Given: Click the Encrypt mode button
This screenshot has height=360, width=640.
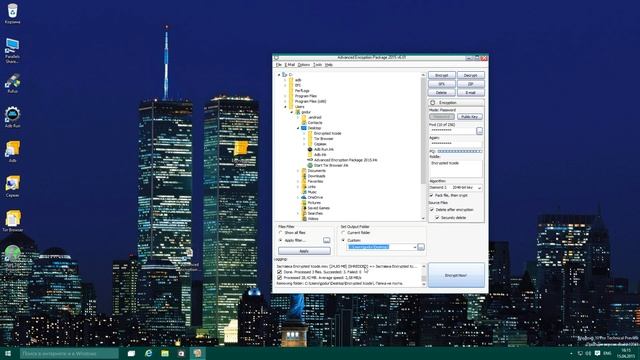Looking at the screenshot, I should tap(442, 76).
